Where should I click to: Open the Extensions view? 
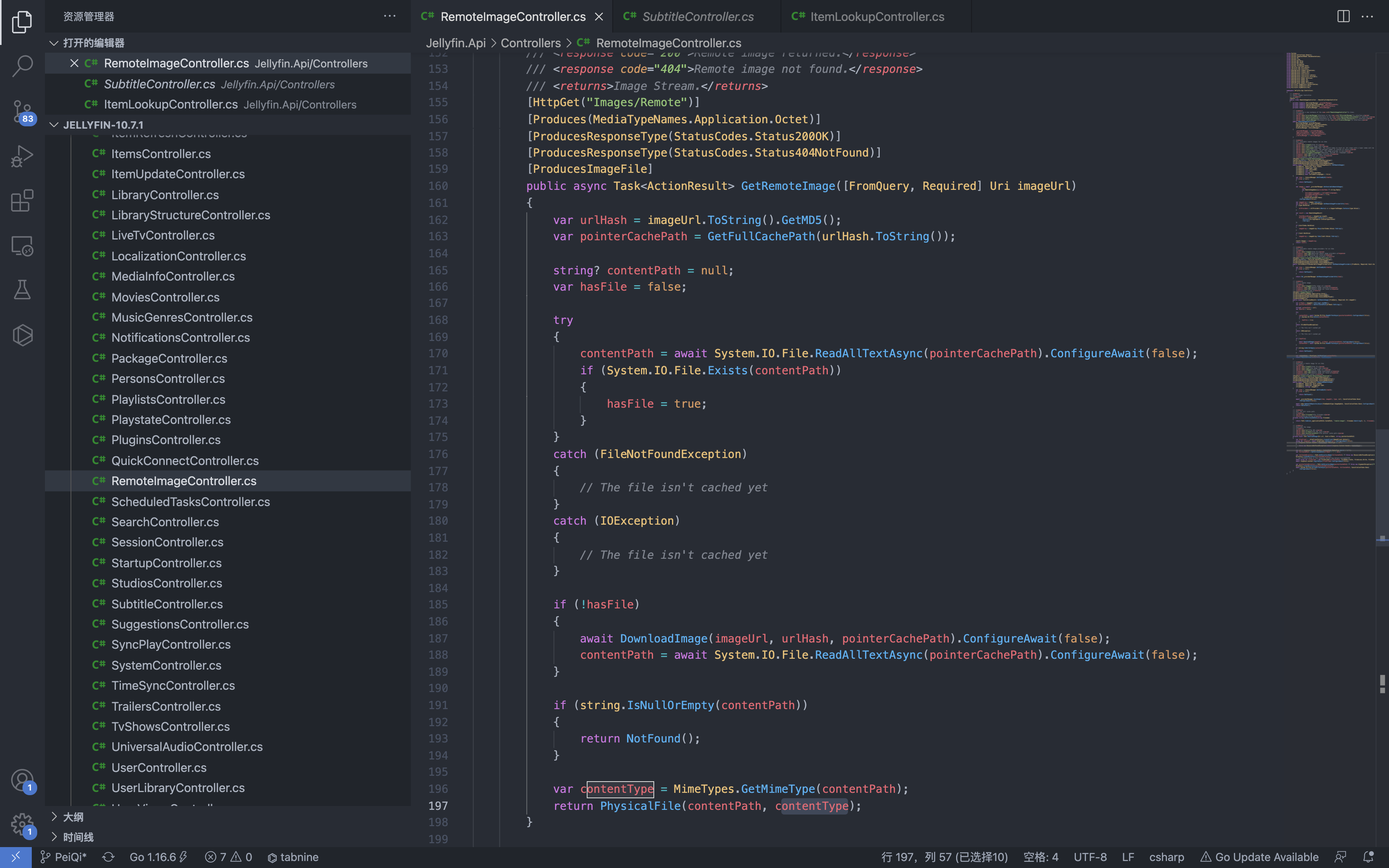(22, 201)
